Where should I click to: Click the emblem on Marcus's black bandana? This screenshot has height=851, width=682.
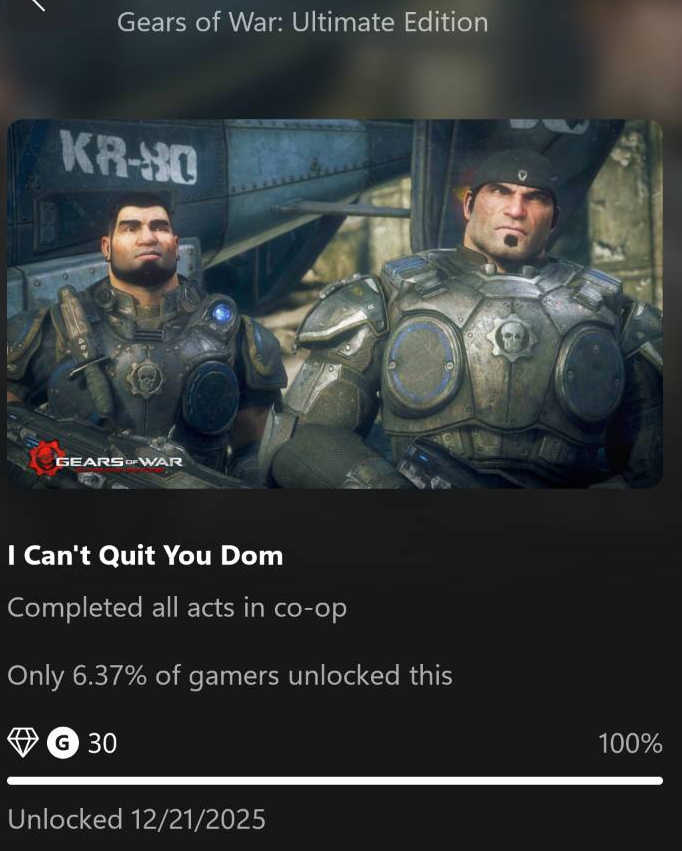(x=522, y=175)
